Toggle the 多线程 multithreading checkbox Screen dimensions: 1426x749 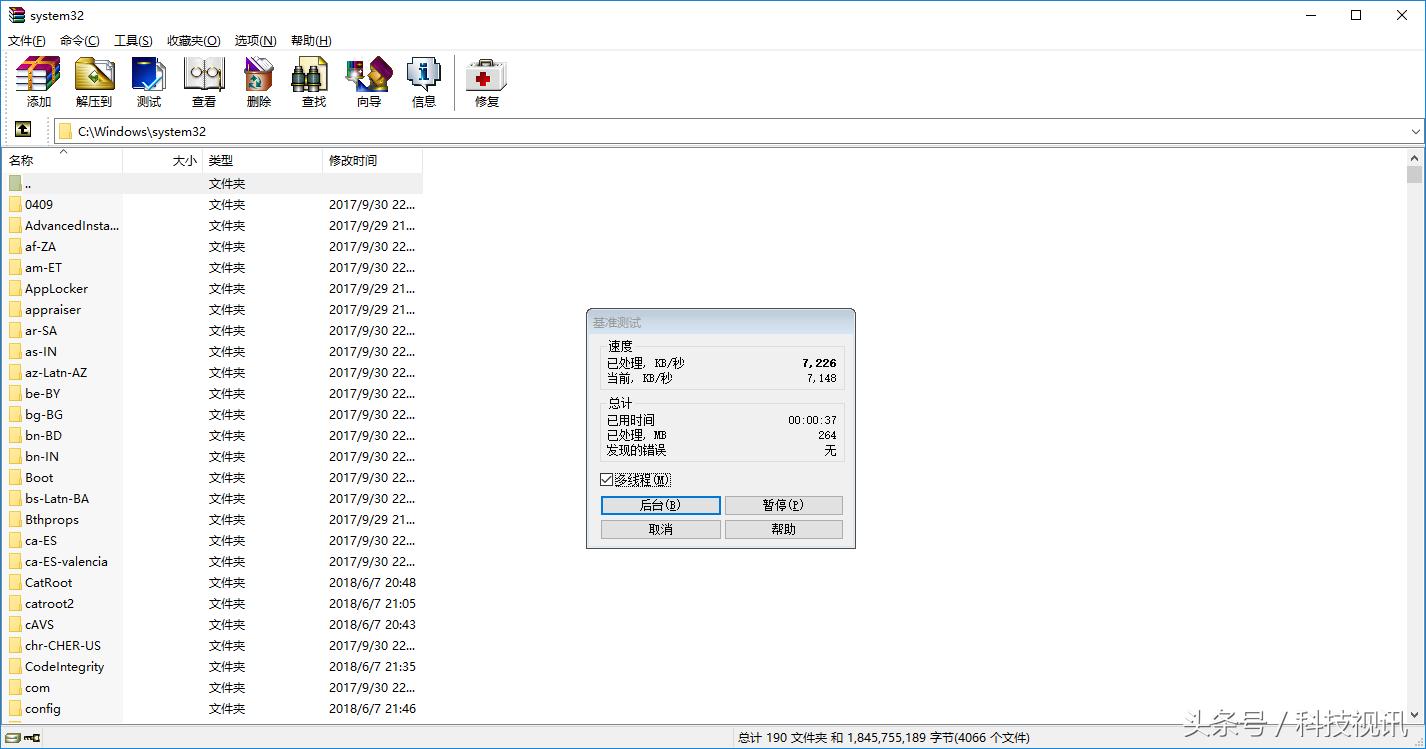pyautogui.click(x=606, y=479)
